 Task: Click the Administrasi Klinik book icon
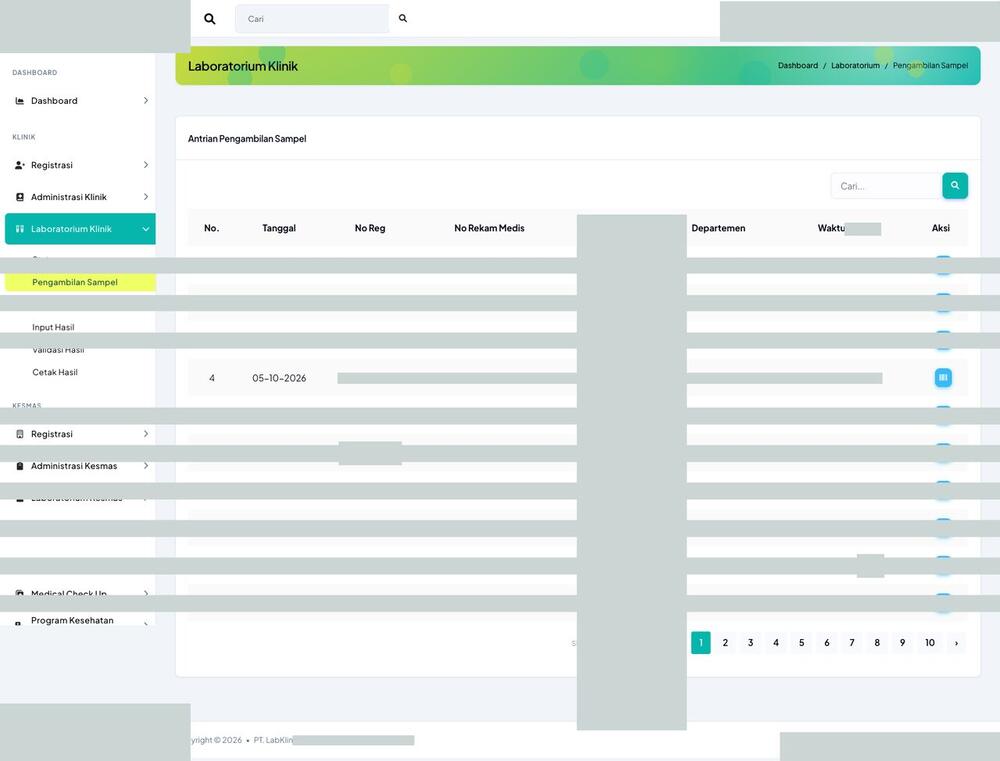tap(20, 197)
